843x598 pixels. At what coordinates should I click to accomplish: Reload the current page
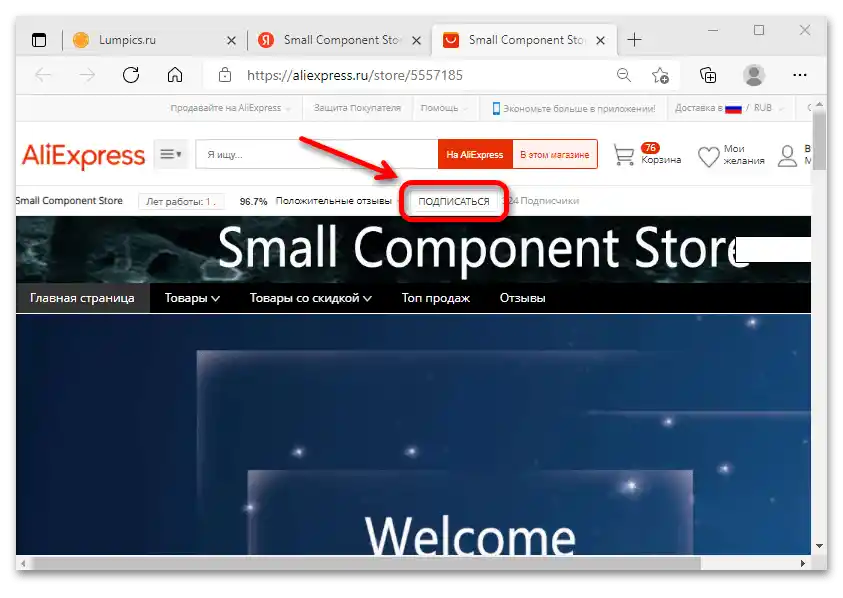pos(131,75)
